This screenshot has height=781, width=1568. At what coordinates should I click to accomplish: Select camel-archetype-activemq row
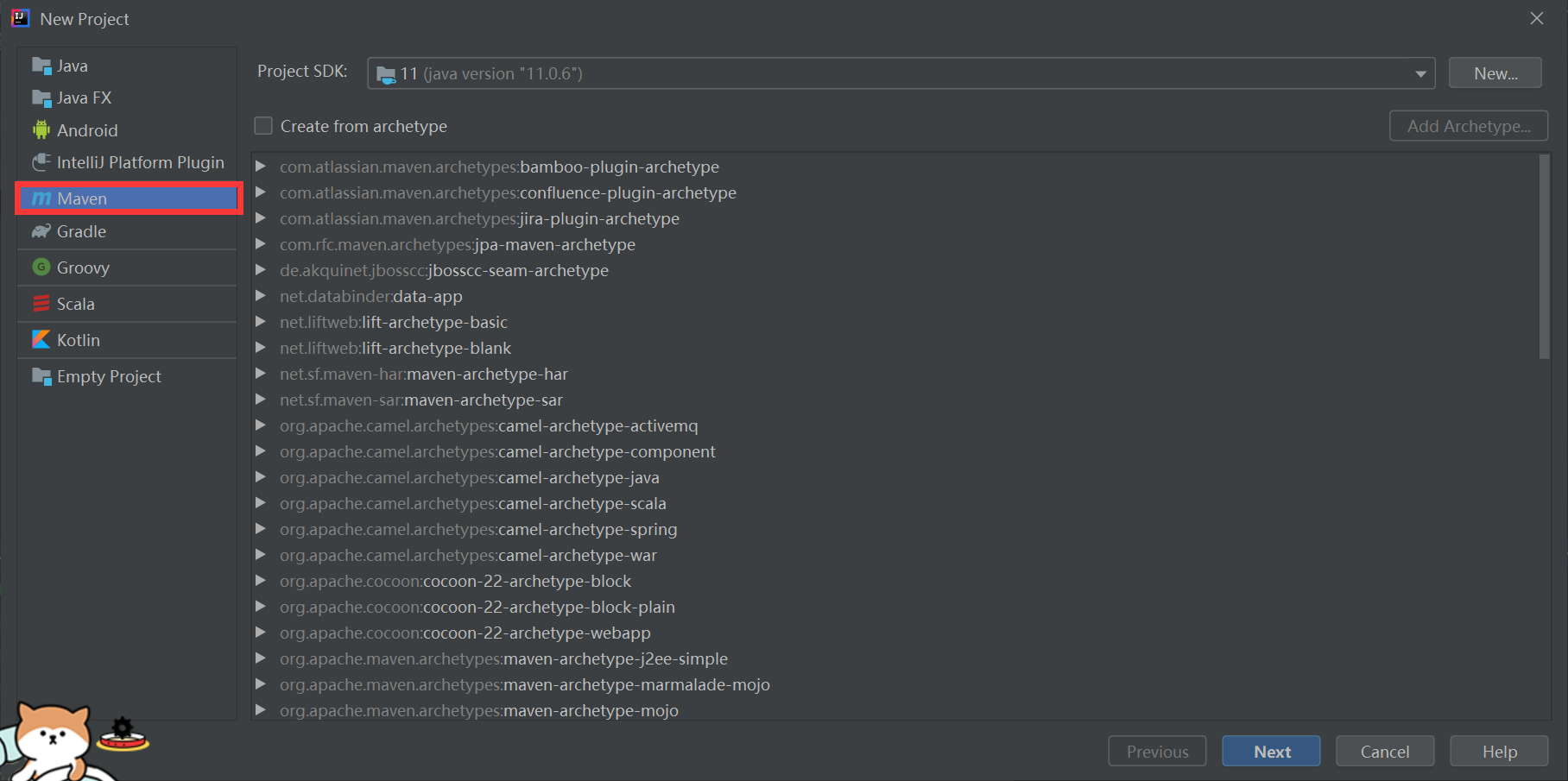click(895, 425)
